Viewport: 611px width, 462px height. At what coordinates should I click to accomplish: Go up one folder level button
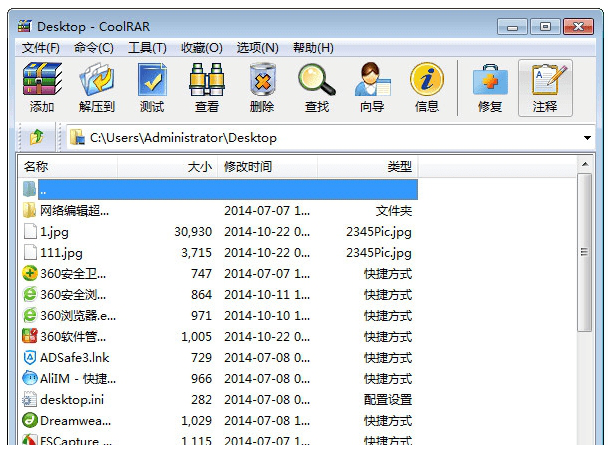click(37, 137)
